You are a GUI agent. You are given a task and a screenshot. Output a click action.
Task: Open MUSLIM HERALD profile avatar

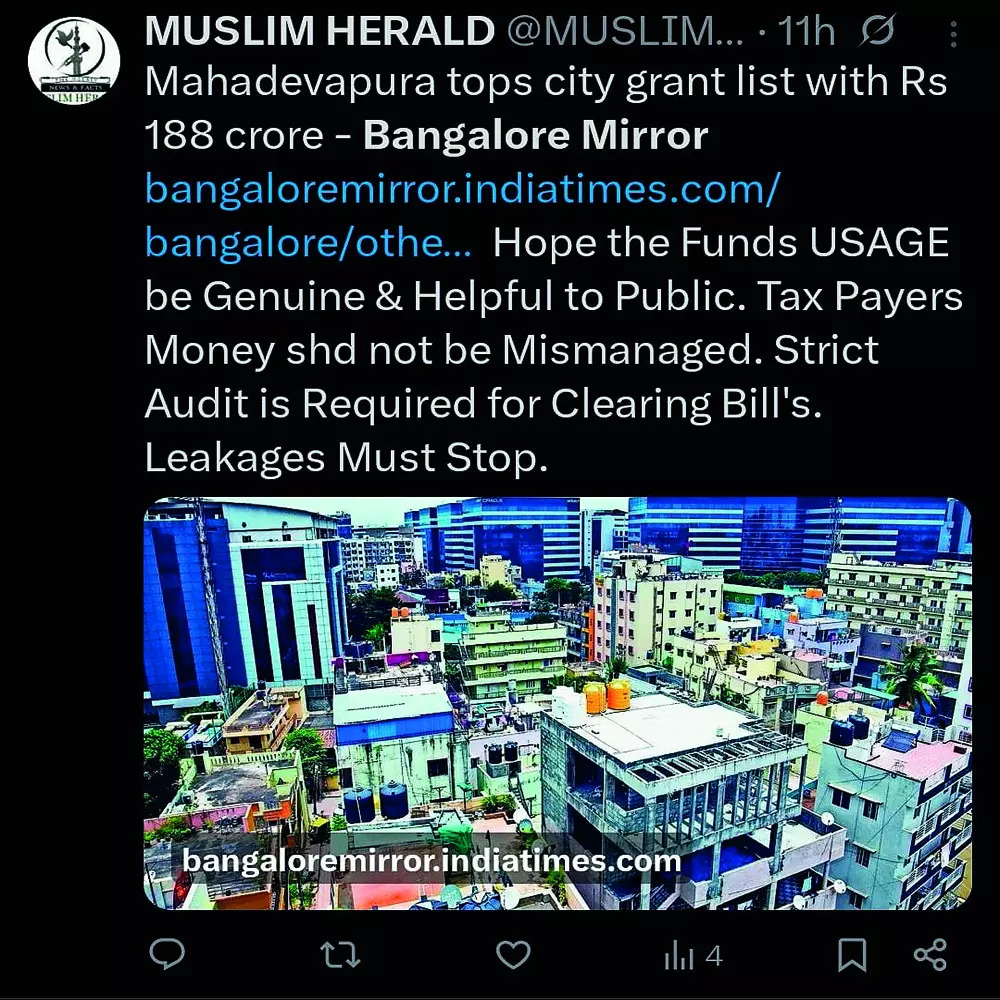(x=74, y=61)
